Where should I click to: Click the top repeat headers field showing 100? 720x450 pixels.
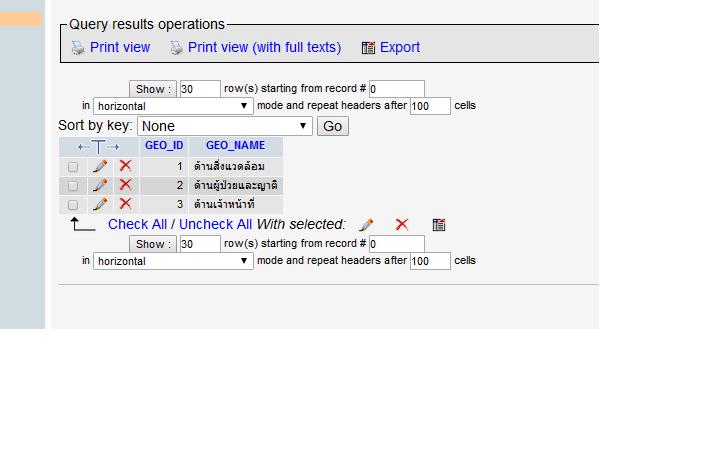pos(430,106)
